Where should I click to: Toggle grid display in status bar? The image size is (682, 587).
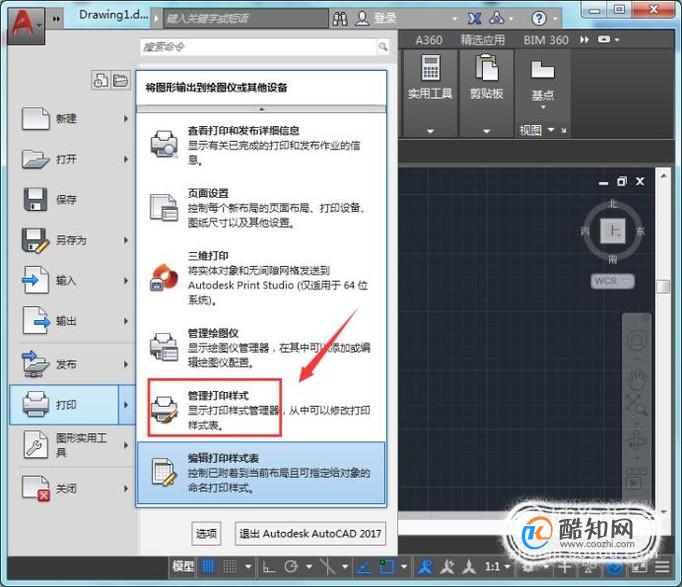[209, 567]
